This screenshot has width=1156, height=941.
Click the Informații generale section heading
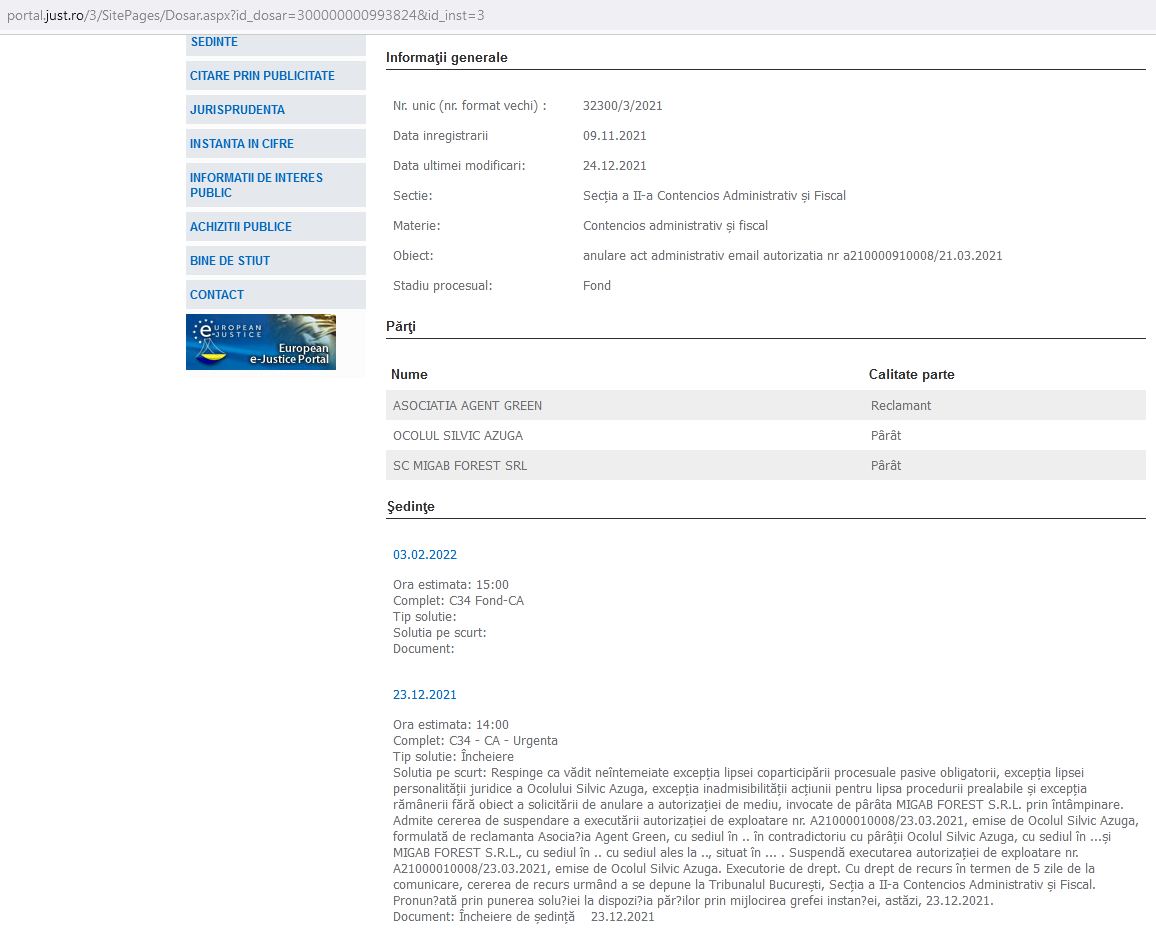click(x=446, y=58)
